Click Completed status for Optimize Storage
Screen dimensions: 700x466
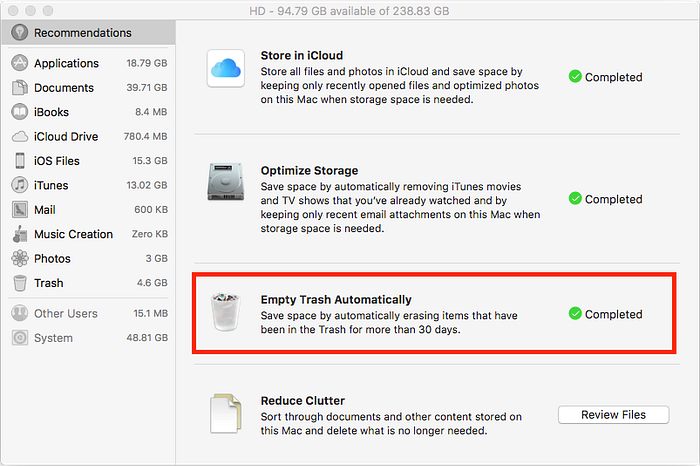point(605,199)
